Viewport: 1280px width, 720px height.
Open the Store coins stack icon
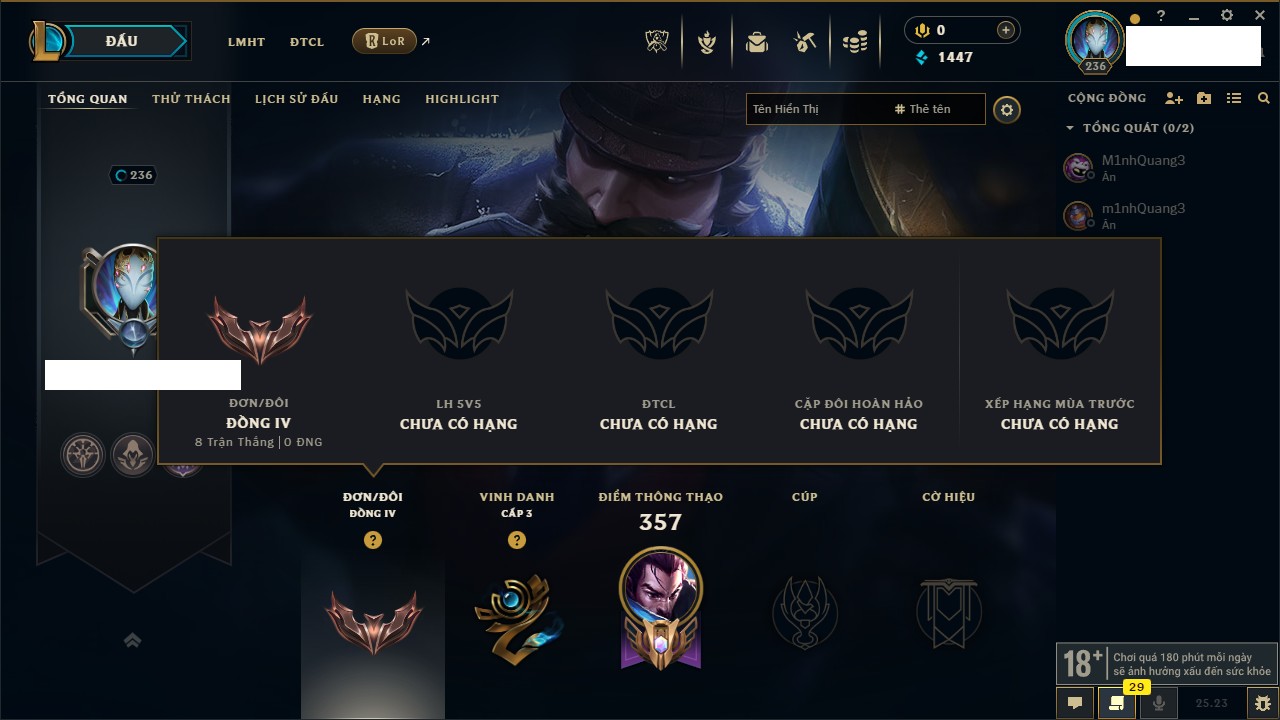(855, 42)
